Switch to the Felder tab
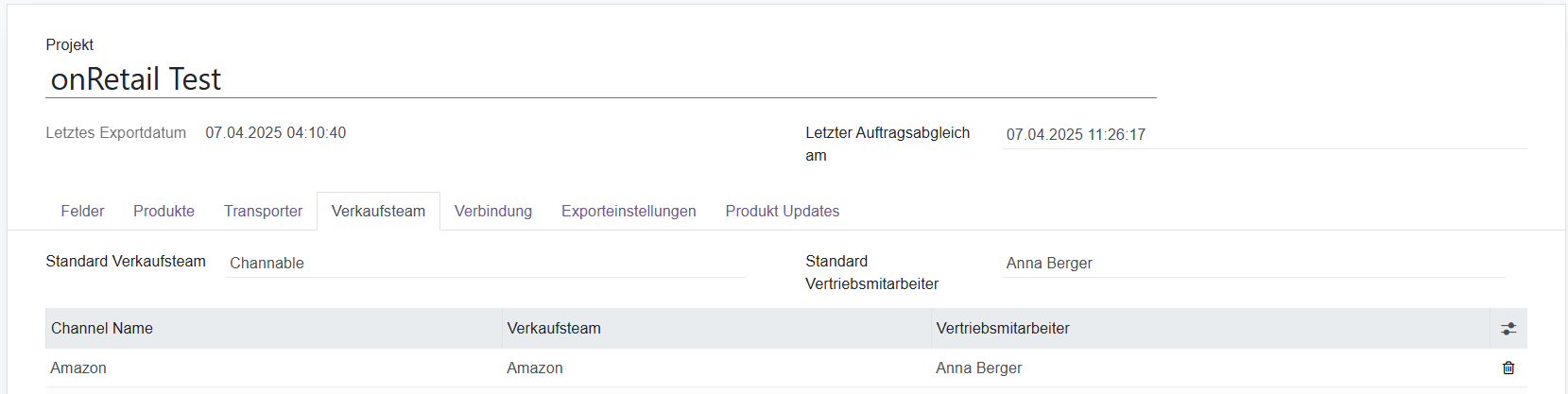Viewport: 1568px width, 394px height. tap(82, 211)
